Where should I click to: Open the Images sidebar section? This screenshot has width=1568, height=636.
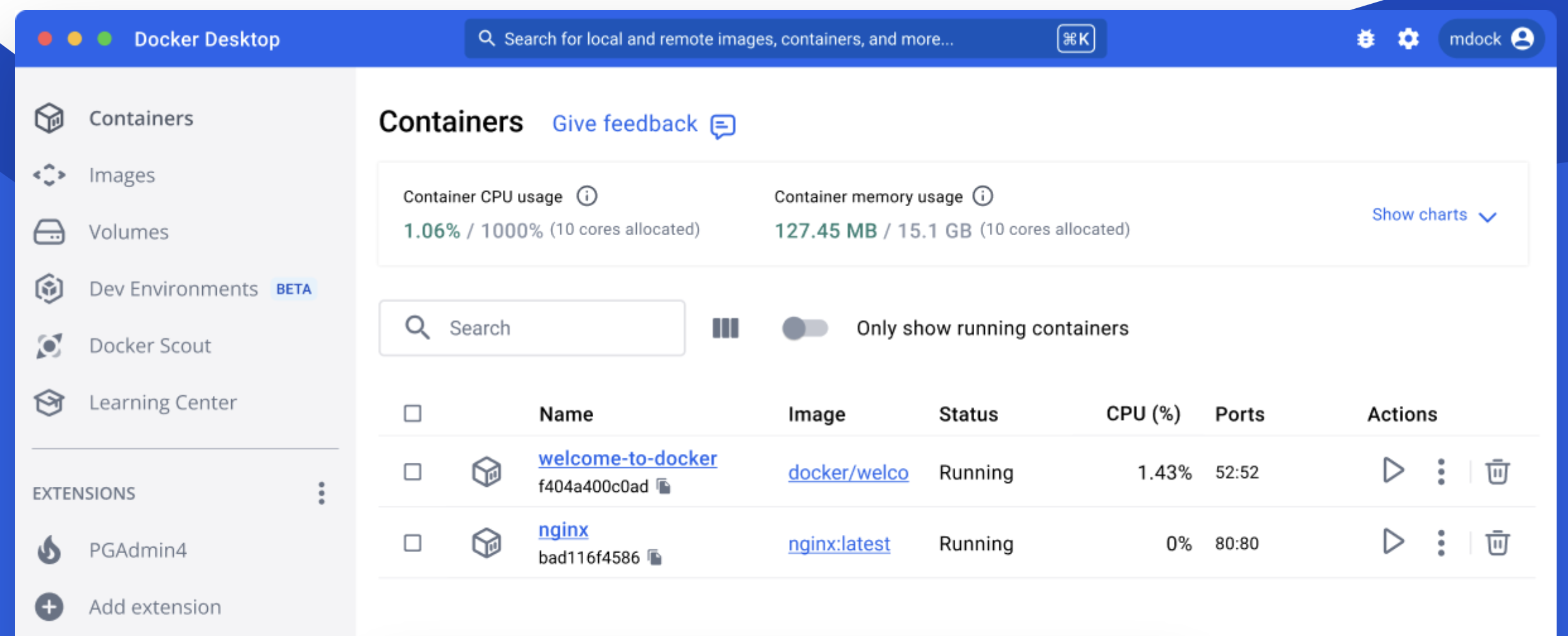122,175
